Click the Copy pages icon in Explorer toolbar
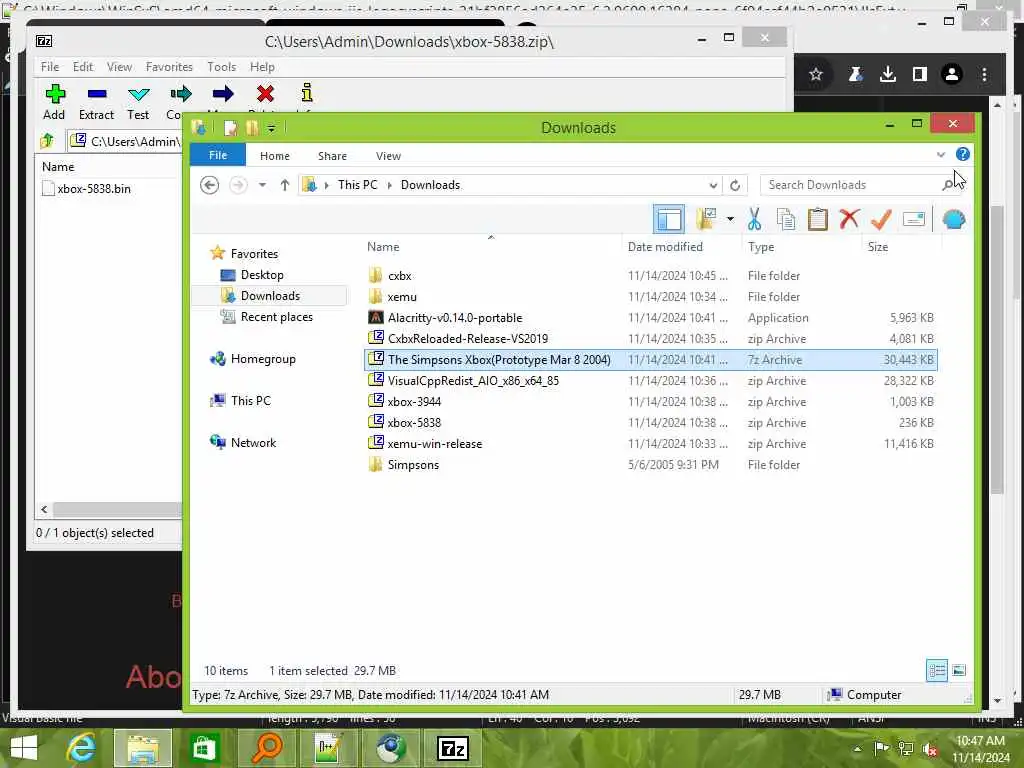 coord(786,219)
